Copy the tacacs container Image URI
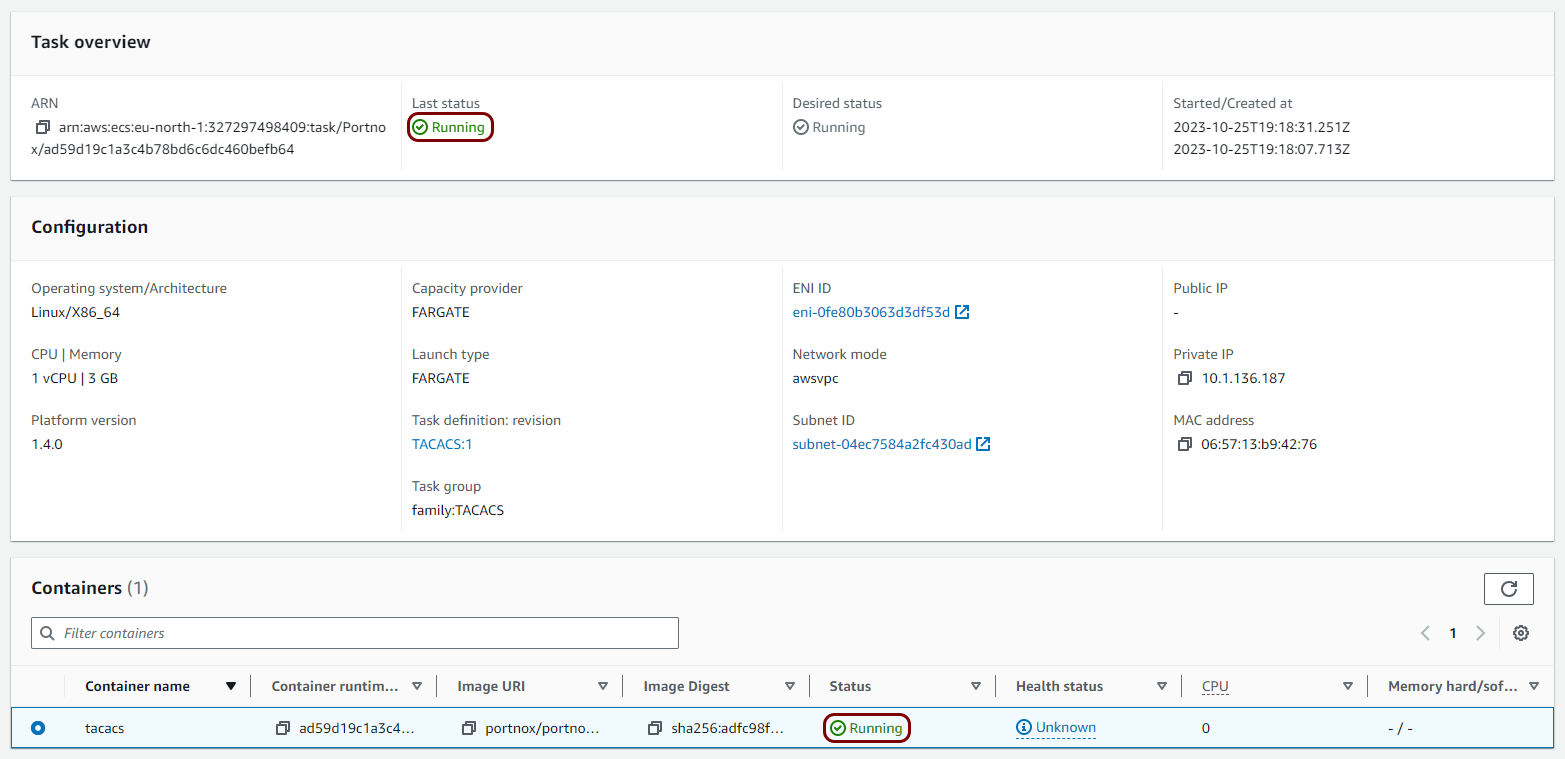Viewport: 1565px width, 759px height. coord(468,728)
